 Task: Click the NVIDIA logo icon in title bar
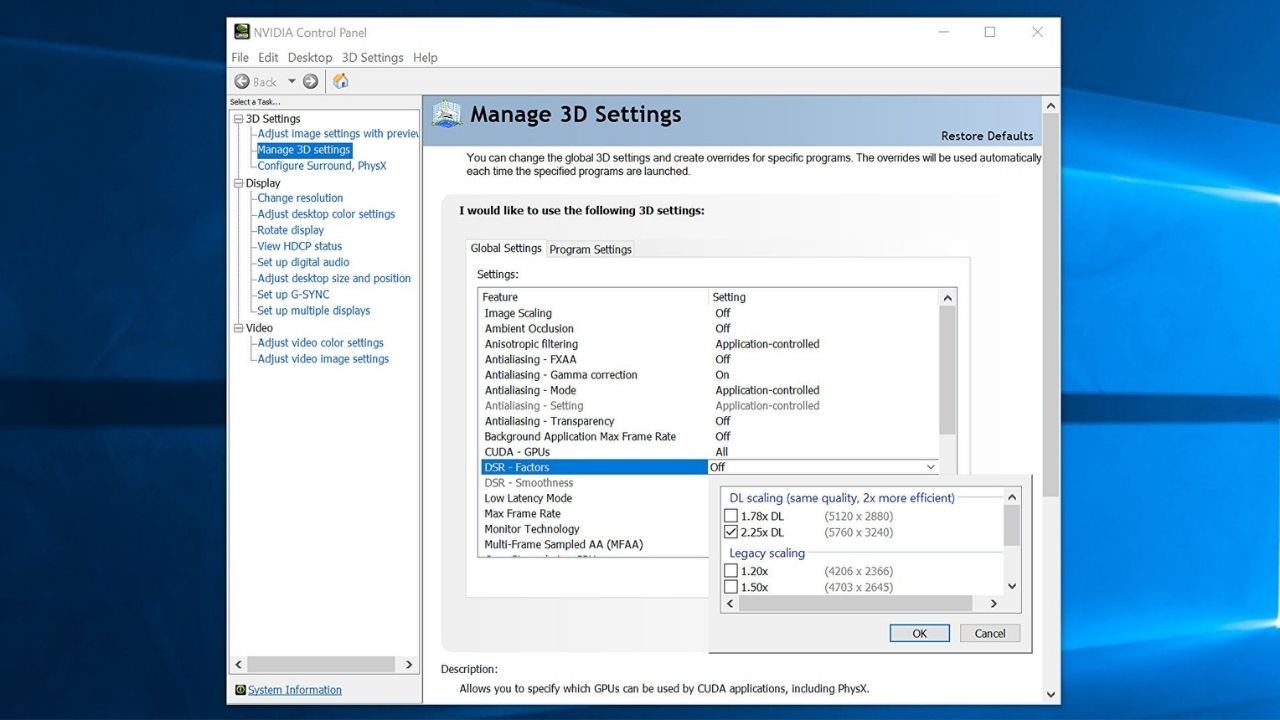(x=242, y=32)
